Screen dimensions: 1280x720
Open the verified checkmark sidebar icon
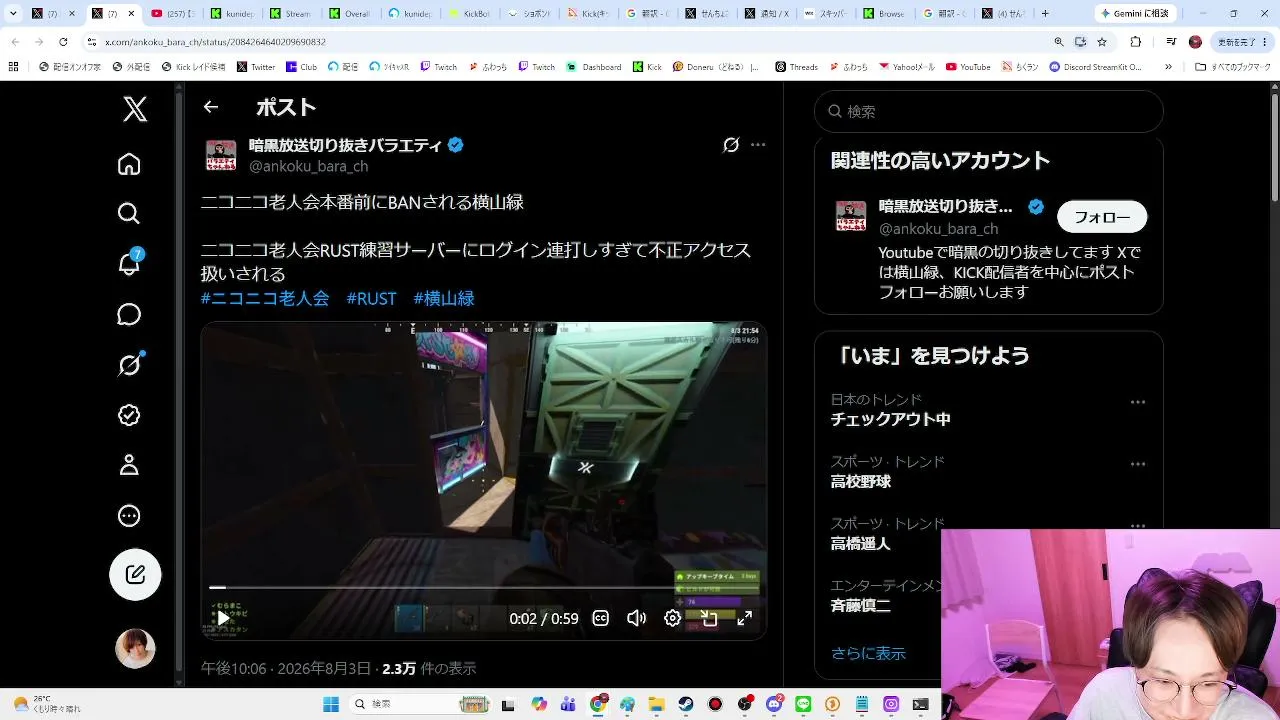coord(129,415)
